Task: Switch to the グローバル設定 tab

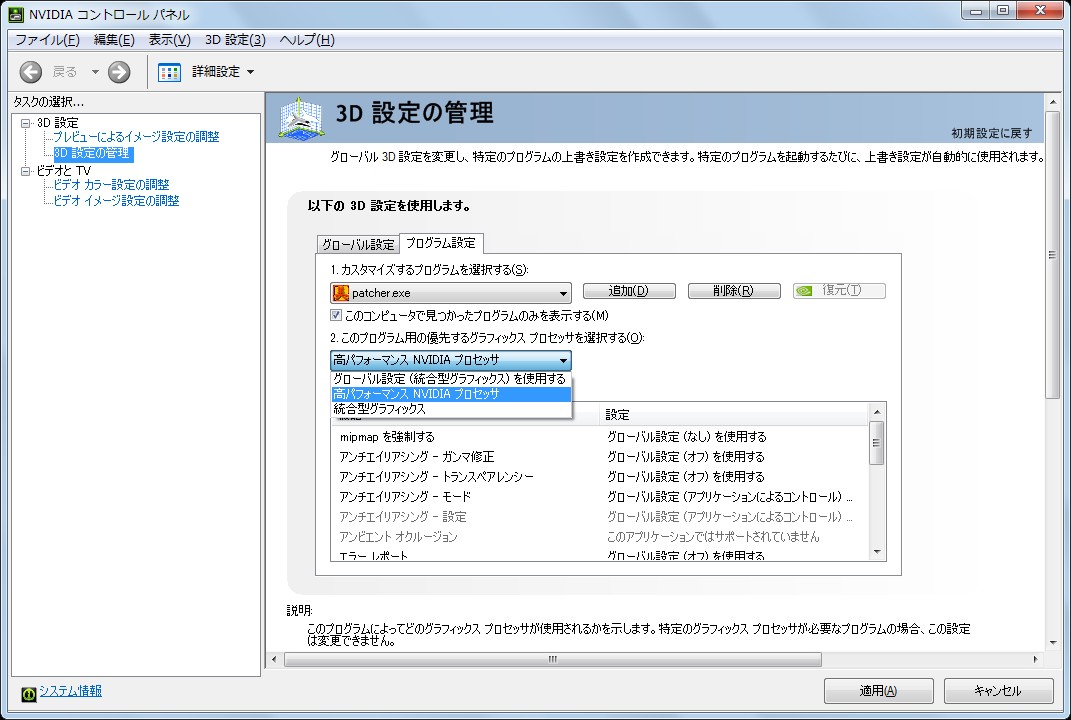Action: click(358, 245)
